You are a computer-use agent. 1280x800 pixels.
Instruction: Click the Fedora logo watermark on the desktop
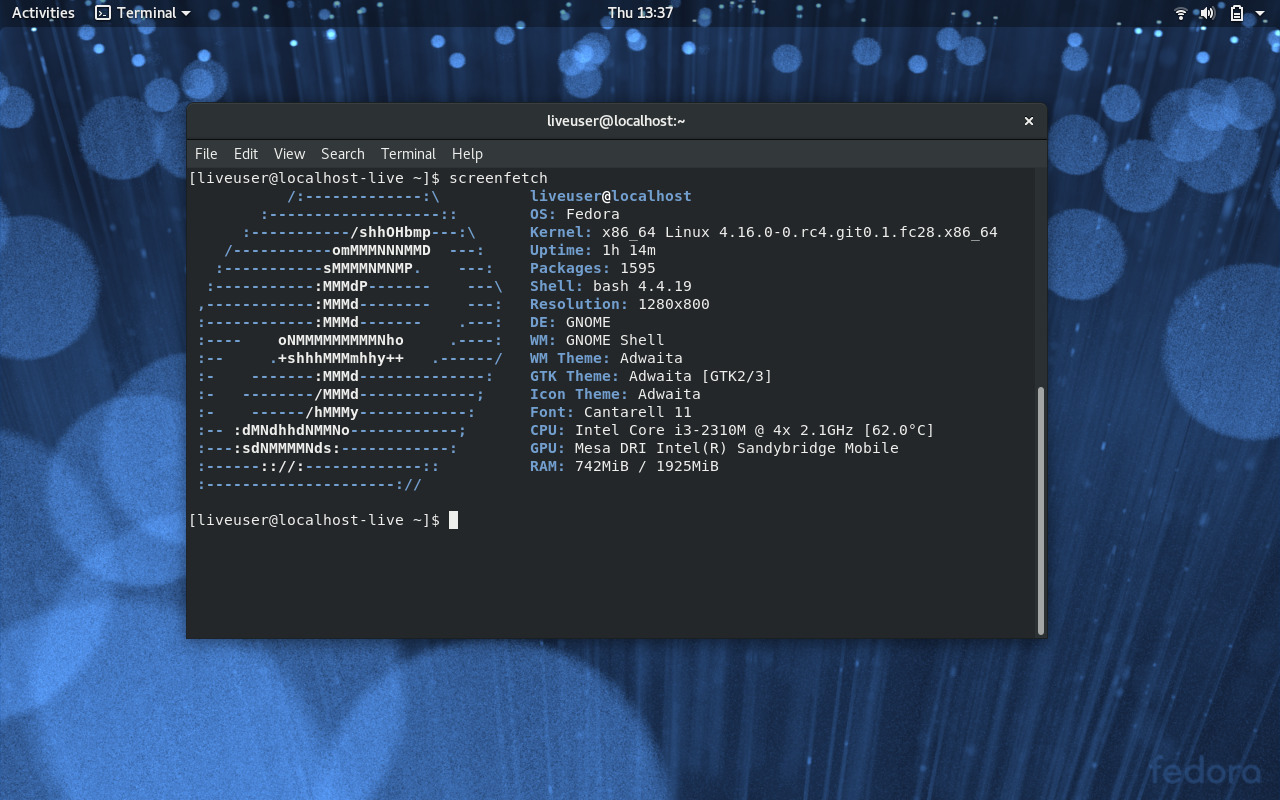click(1207, 770)
